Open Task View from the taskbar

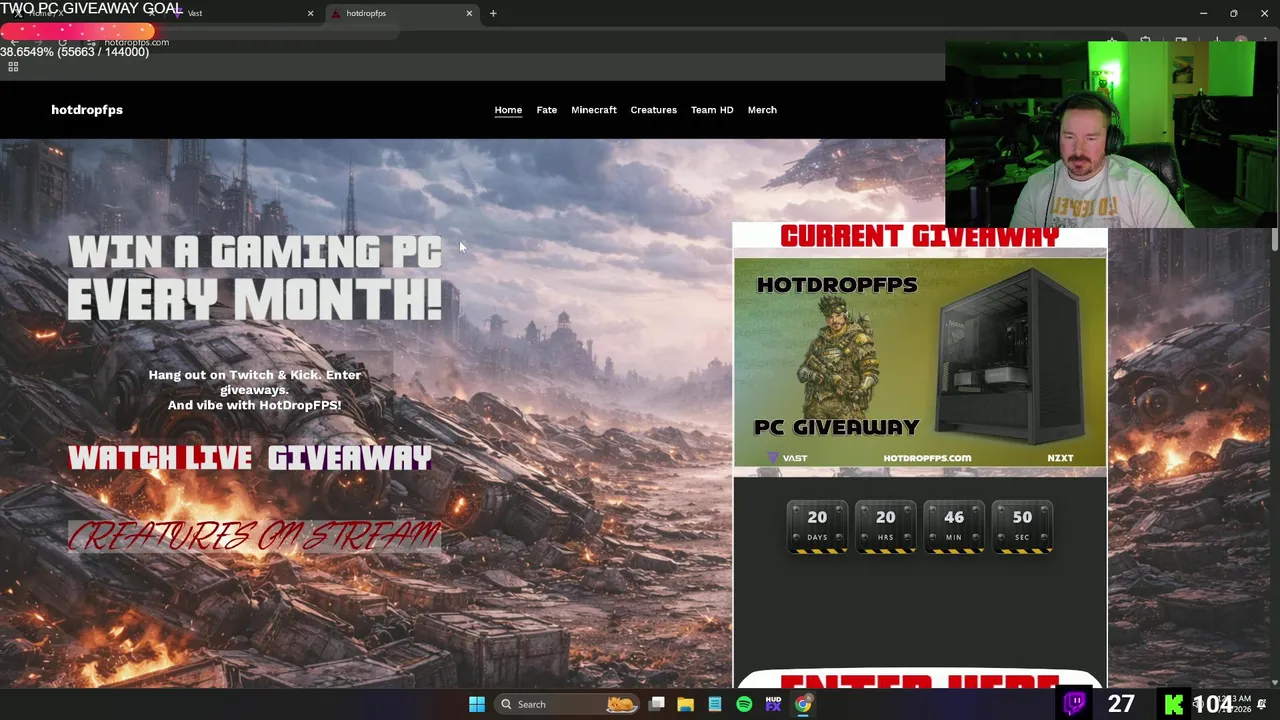click(x=657, y=704)
